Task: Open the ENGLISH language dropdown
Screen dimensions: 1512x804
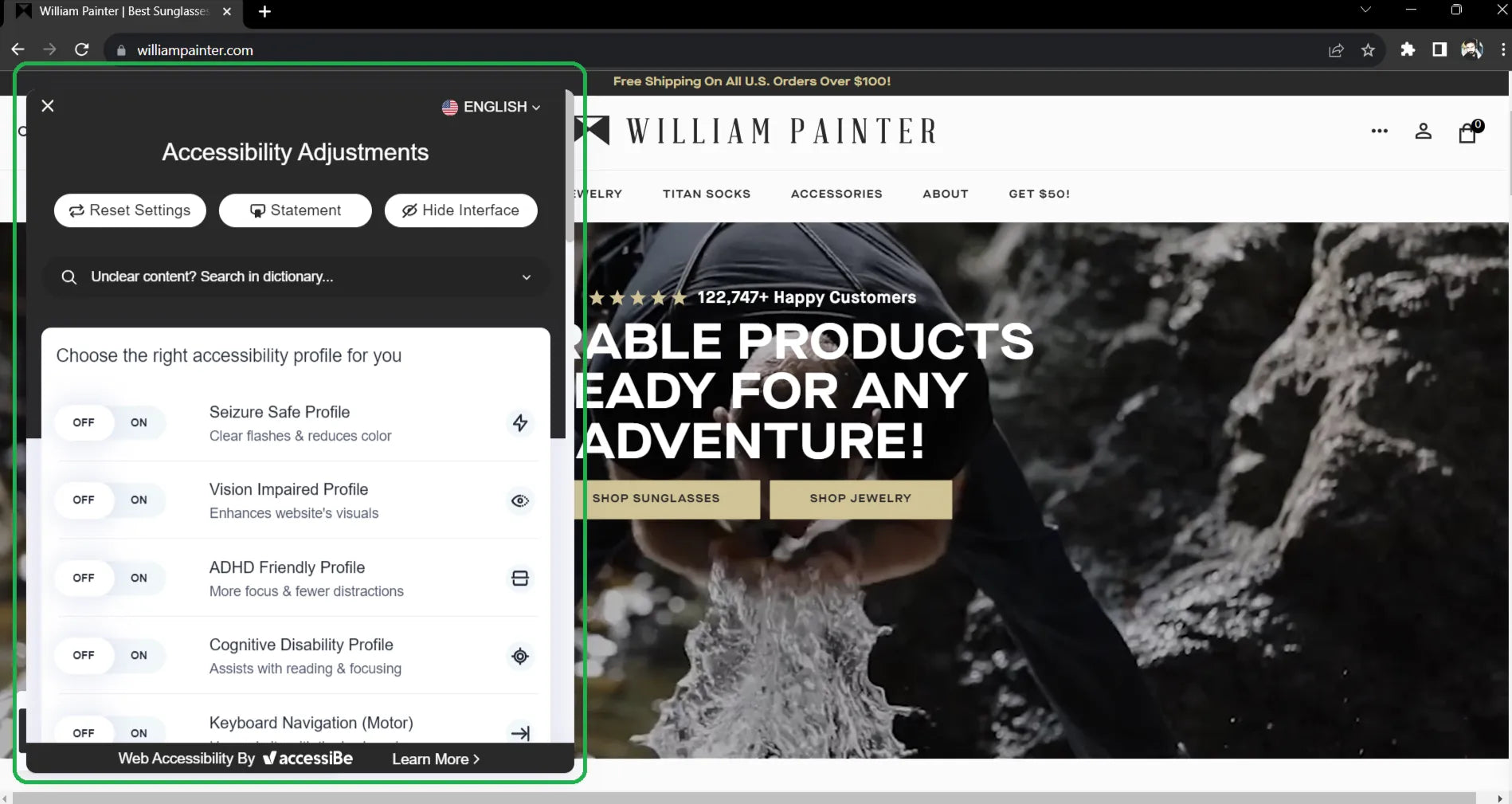Action: tap(492, 107)
